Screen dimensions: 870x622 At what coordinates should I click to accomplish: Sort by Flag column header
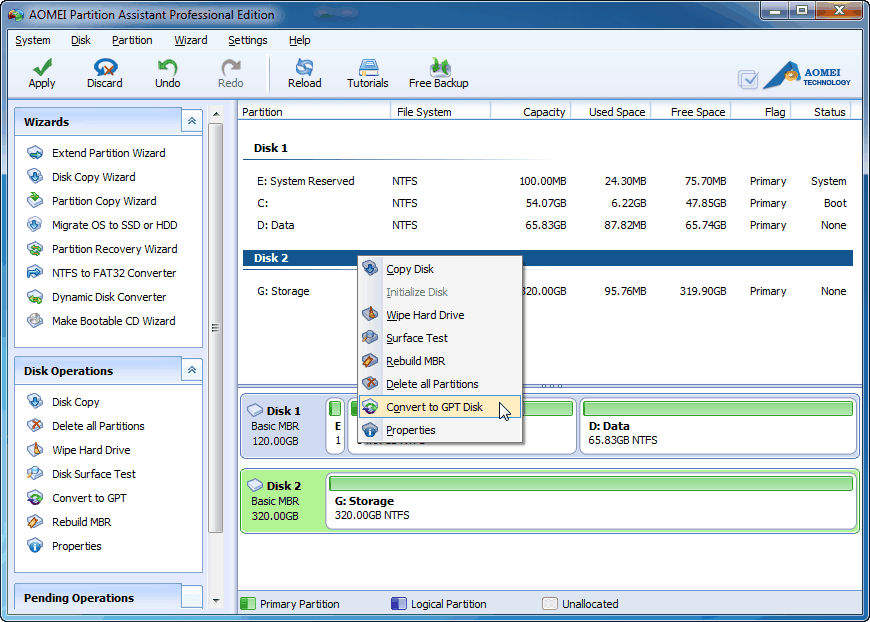click(761, 112)
